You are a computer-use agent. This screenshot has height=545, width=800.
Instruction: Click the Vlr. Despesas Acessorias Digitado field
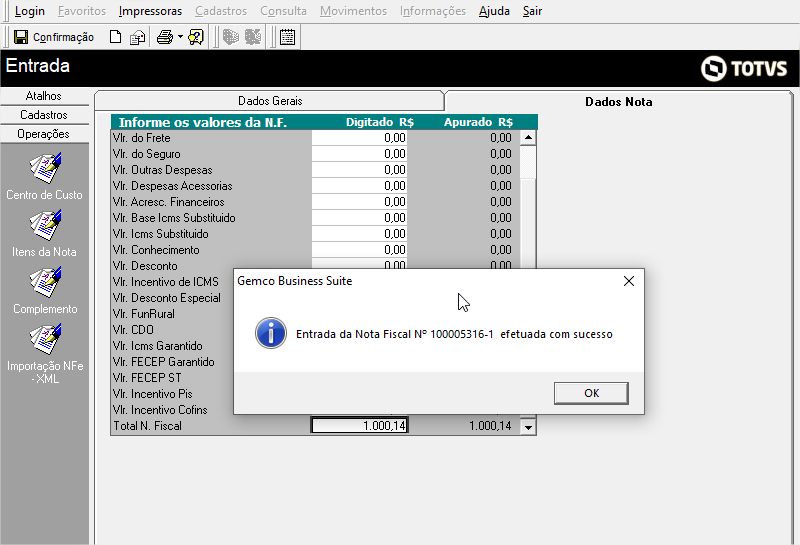pos(360,186)
